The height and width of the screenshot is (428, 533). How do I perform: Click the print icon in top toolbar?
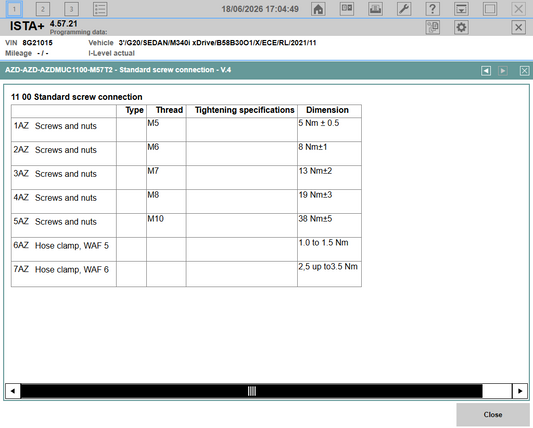pos(375,9)
